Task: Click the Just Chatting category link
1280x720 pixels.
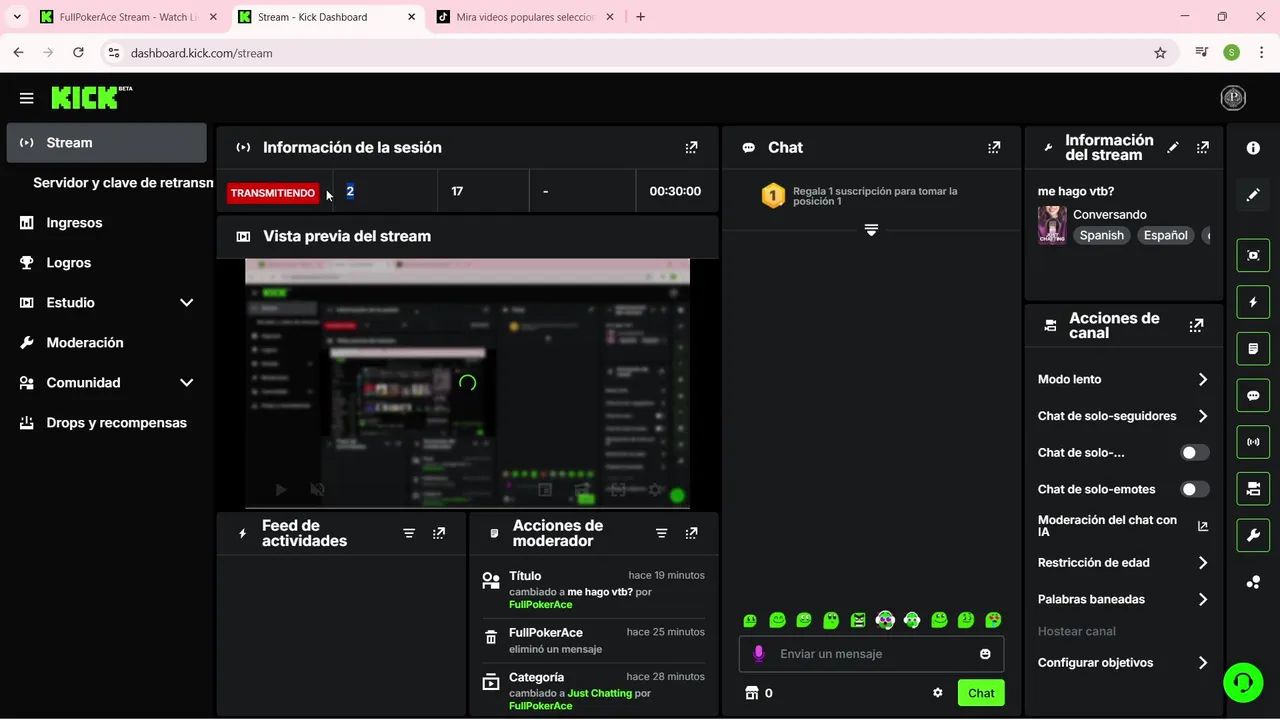Action: [x=599, y=693]
